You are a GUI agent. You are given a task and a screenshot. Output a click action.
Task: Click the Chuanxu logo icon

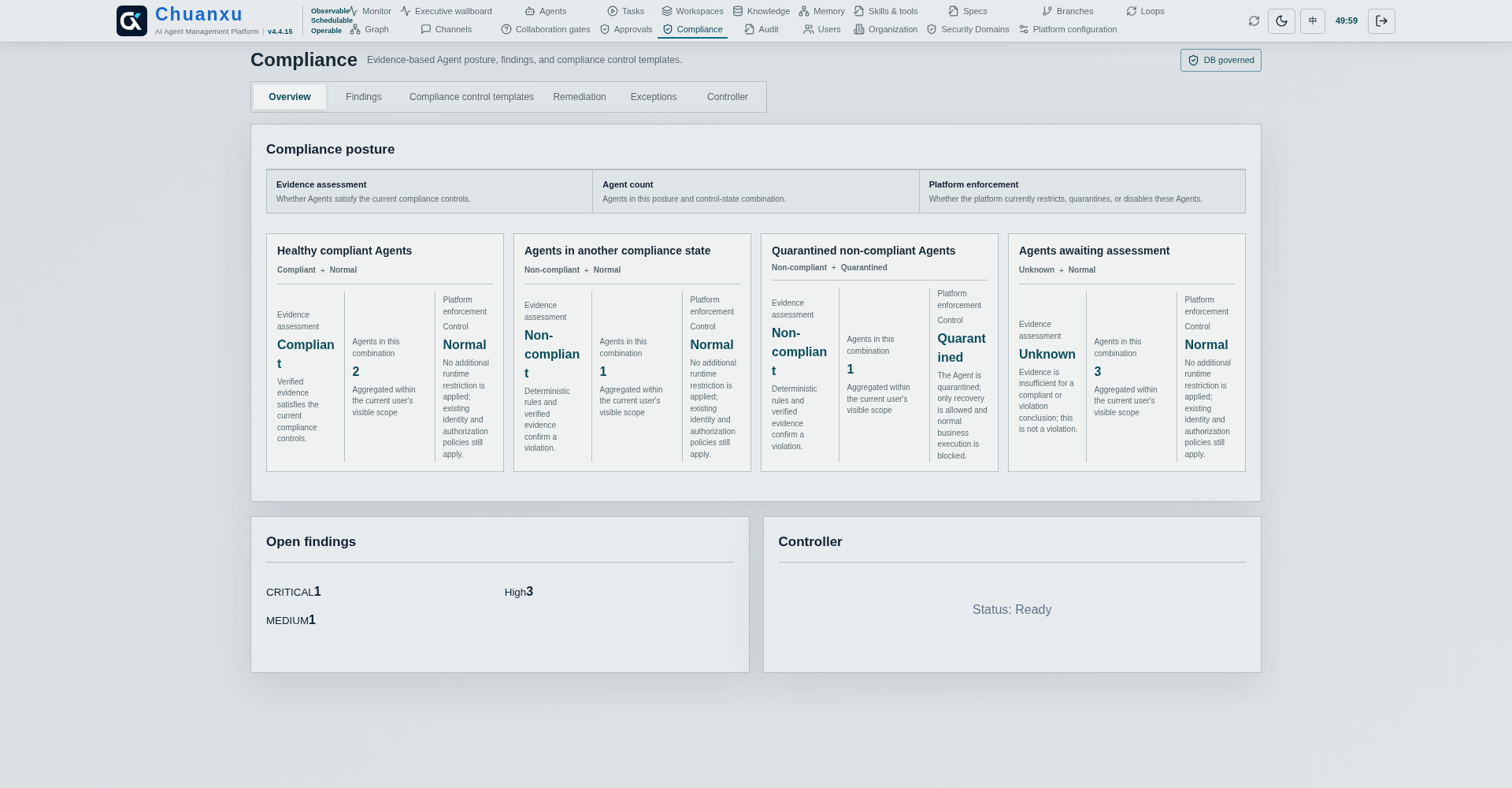point(132,21)
